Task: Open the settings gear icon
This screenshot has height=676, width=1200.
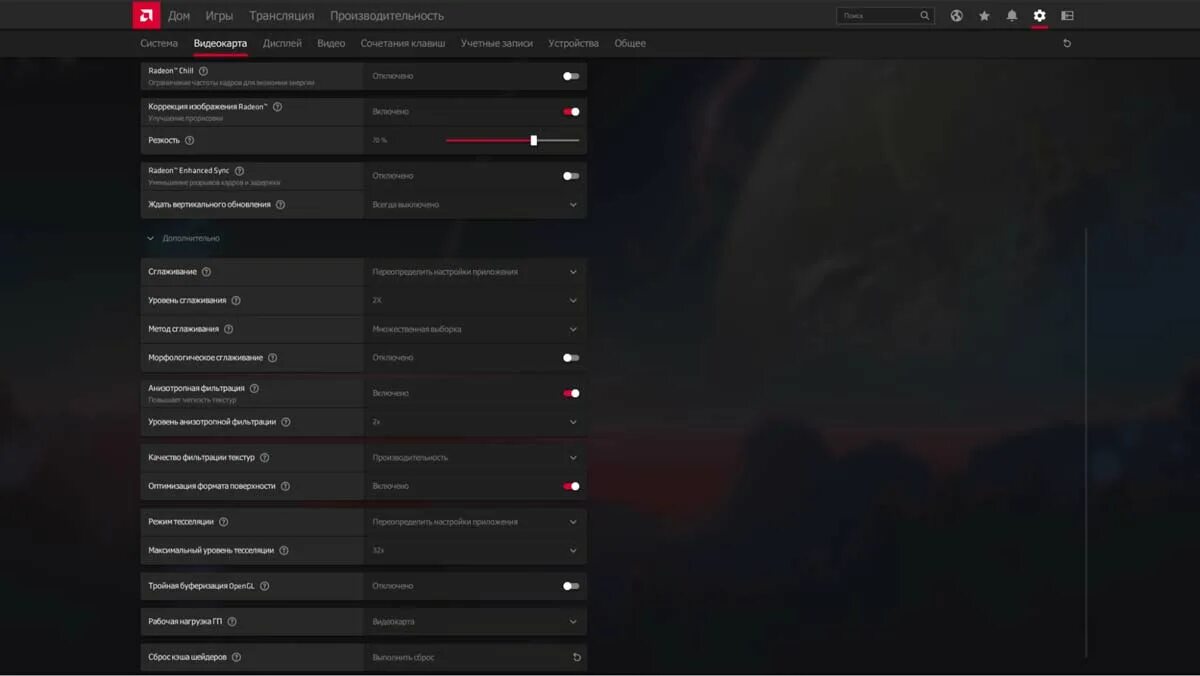Action: [1039, 16]
